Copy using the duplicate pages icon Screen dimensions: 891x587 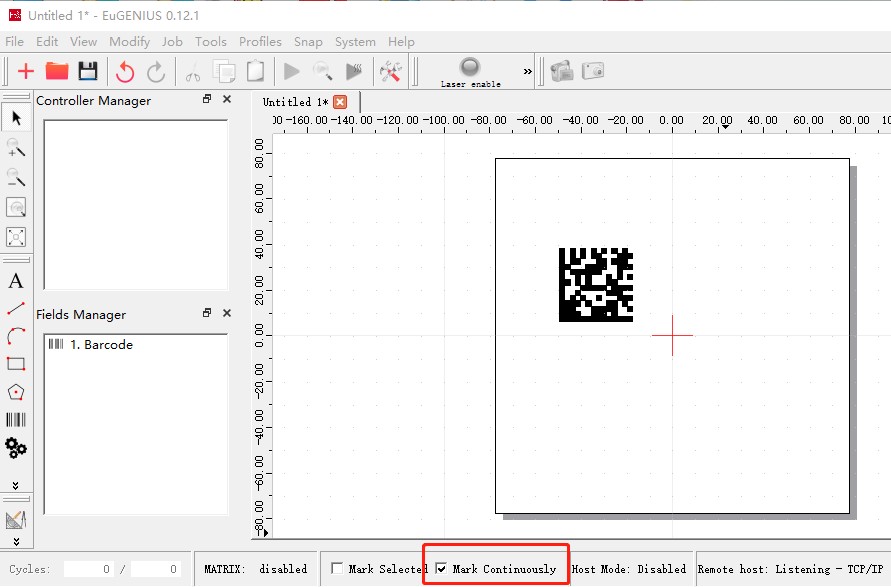[224, 72]
